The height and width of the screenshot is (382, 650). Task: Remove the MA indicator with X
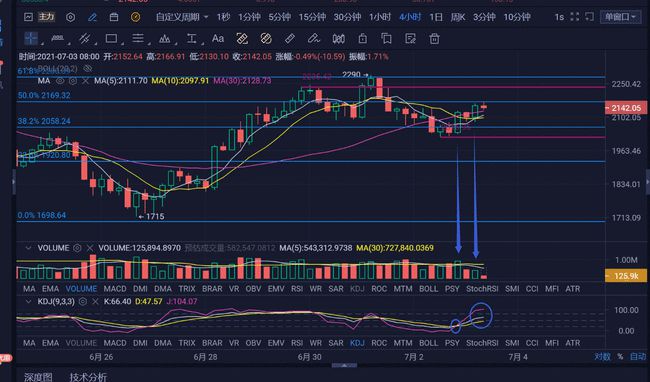85,81
